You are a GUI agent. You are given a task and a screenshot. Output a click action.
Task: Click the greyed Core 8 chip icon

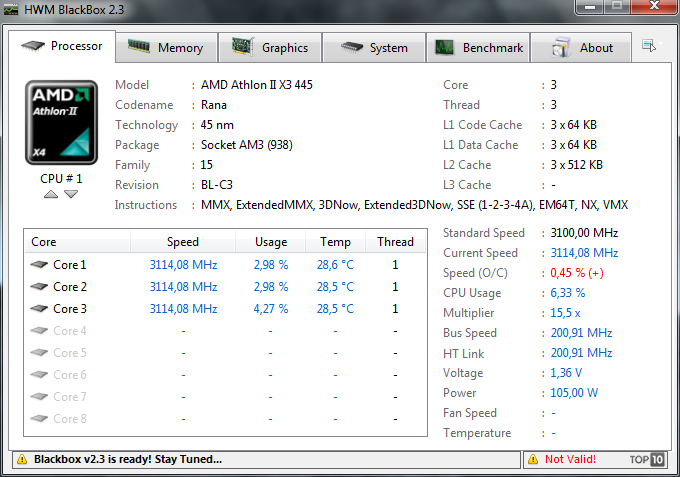coord(39,419)
